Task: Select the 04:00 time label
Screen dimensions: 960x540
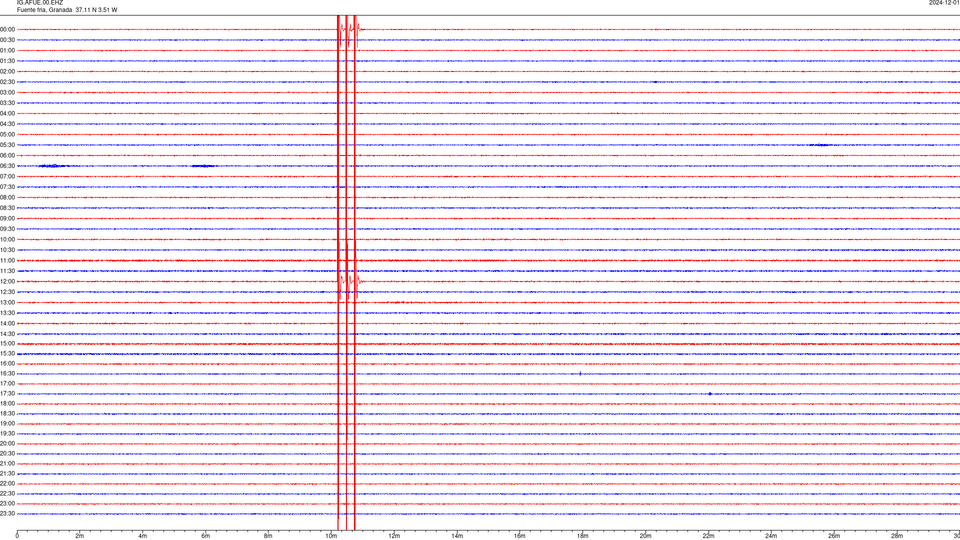Action: (x=7, y=113)
